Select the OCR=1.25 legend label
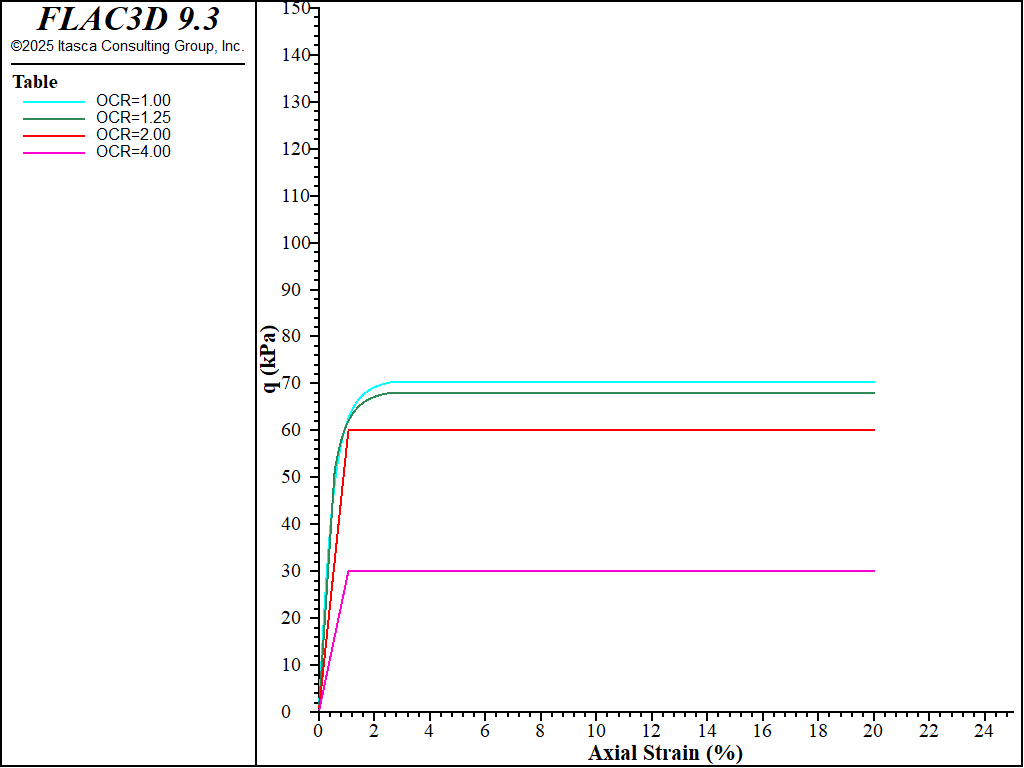This screenshot has width=1024, height=768. point(133,117)
